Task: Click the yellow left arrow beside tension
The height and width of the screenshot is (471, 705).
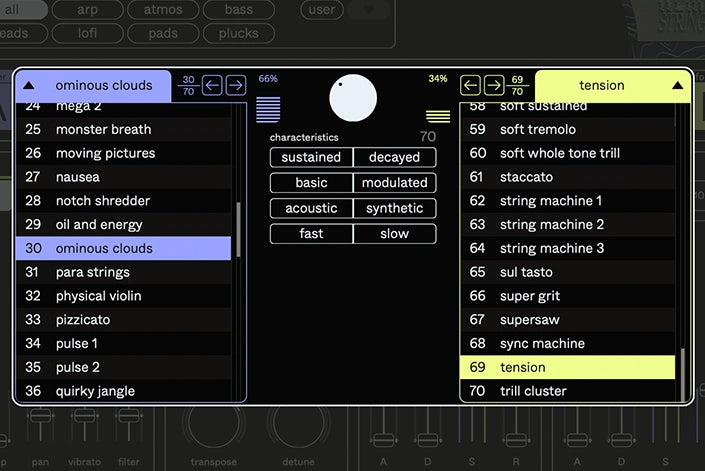Action: coord(471,85)
